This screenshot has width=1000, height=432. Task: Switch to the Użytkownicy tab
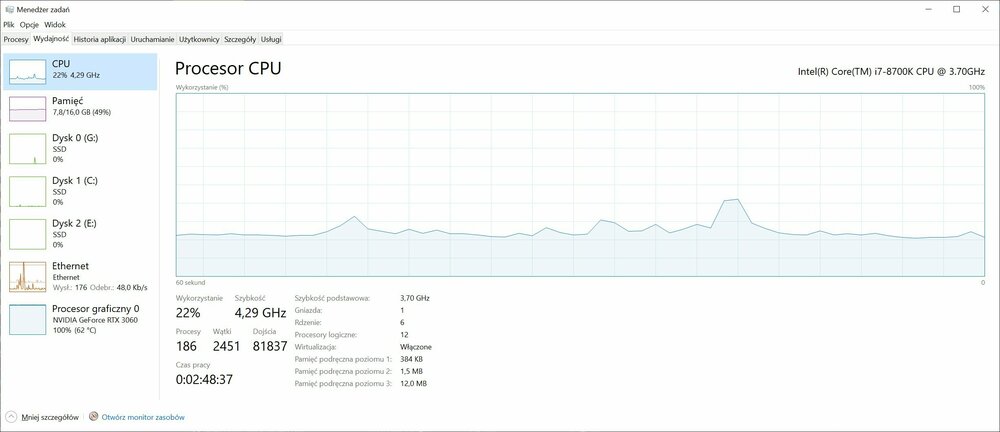pyautogui.click(x=199, y=39)
